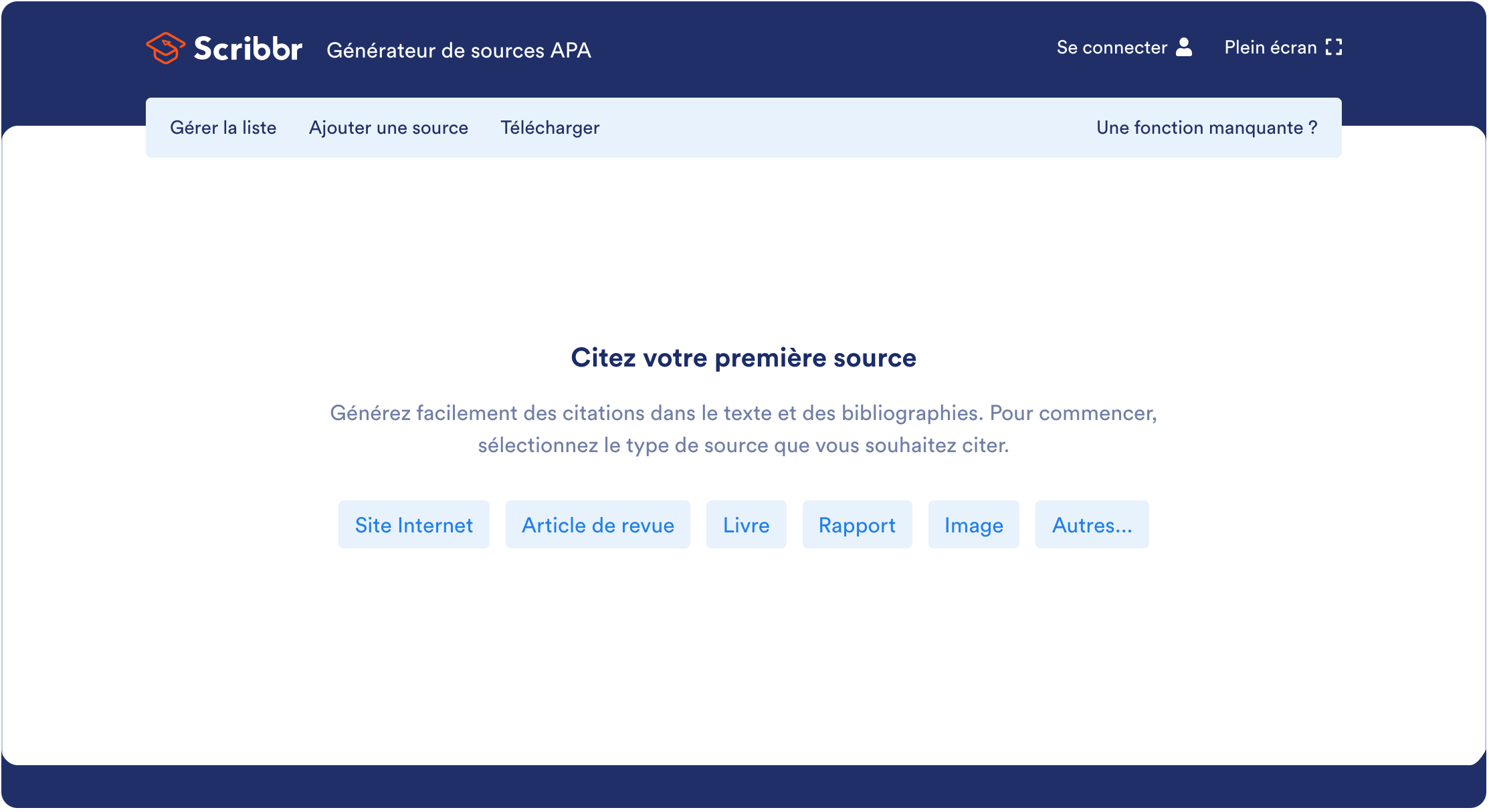Viewport: 1489px width, 812px height.
Task: Open the Télécharger menu
Action: pyautogui.click(x=550, y=128)
